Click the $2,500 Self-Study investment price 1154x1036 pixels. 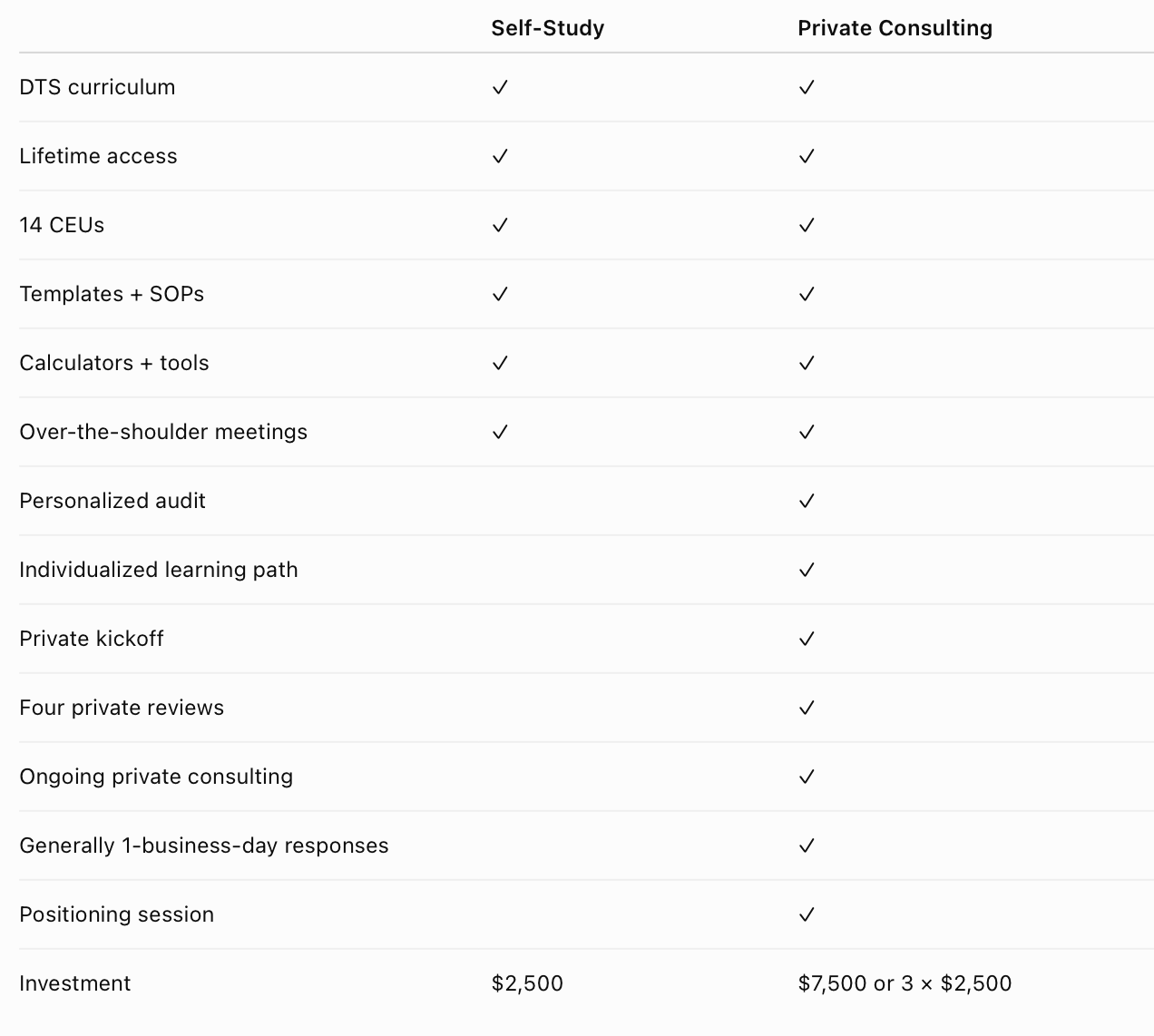point(527,983)
